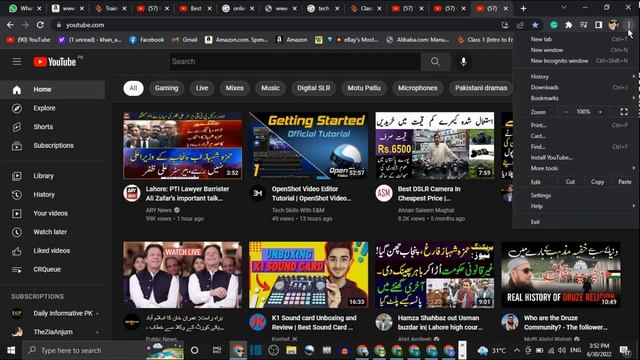Click Copy in the Edit row
640x360 pixels.
[597, 182]
